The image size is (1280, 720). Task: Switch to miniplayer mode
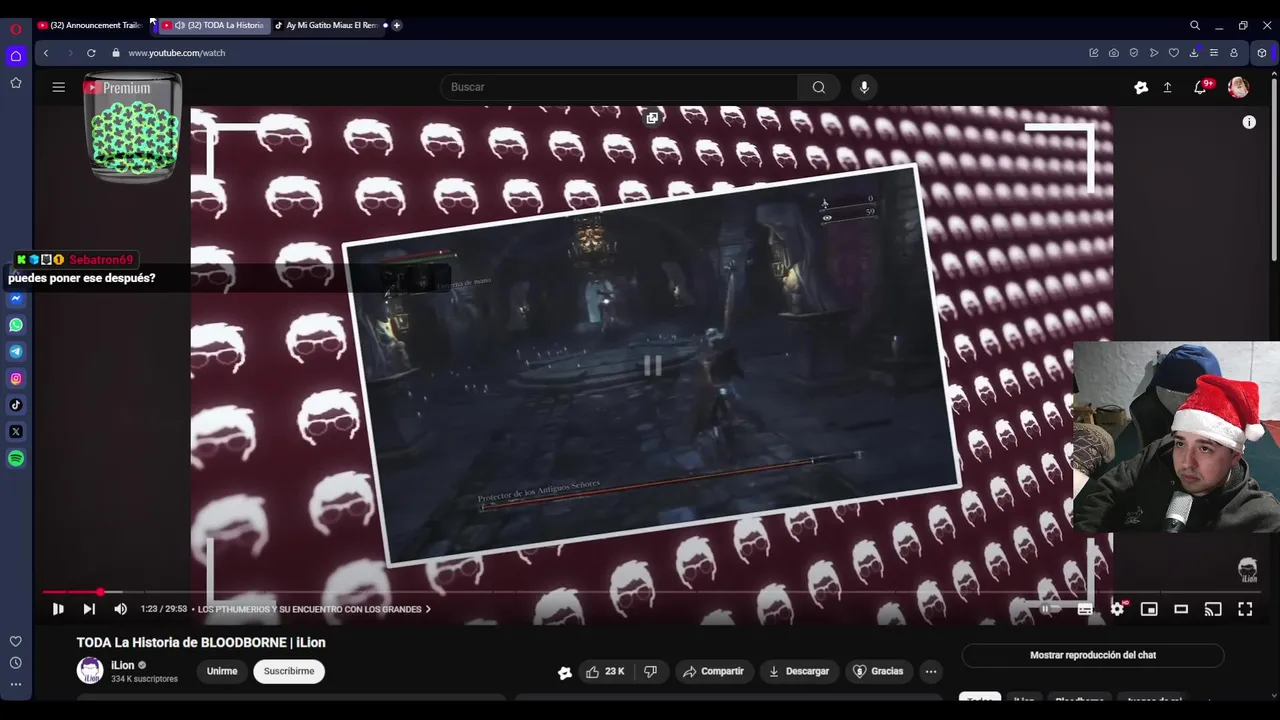coord(1149,609)
